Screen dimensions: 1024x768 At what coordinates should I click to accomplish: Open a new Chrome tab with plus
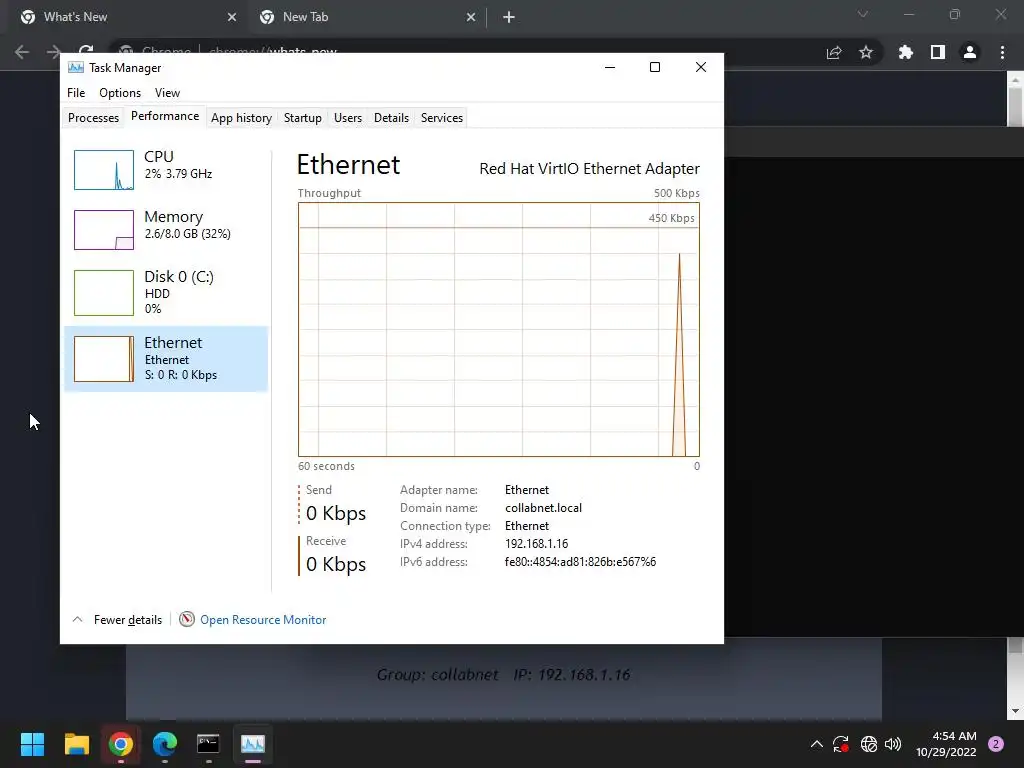tap(509, 18)
